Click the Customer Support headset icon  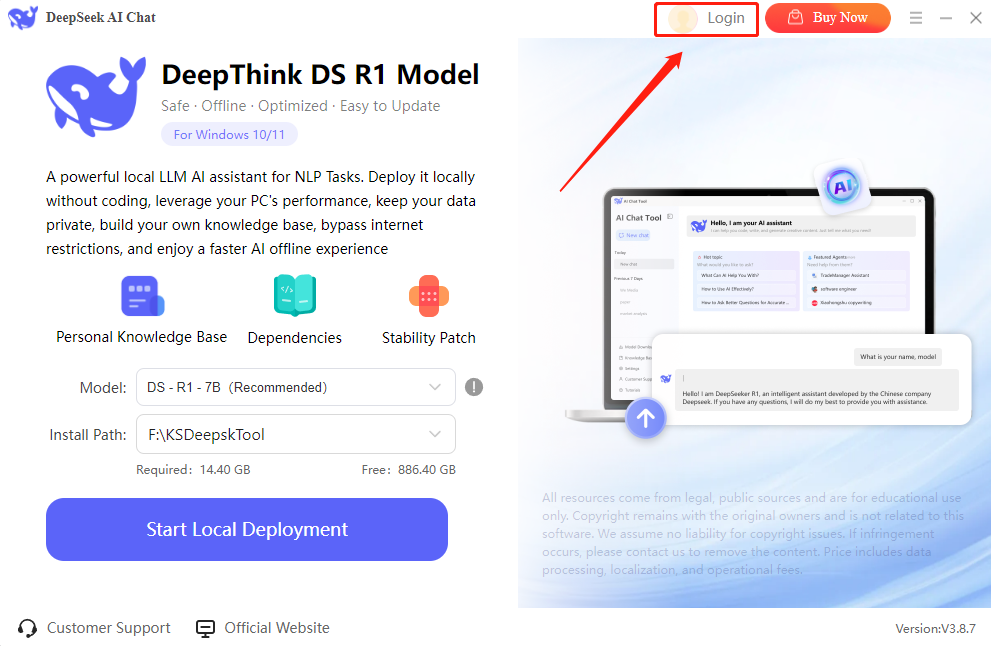27,628
